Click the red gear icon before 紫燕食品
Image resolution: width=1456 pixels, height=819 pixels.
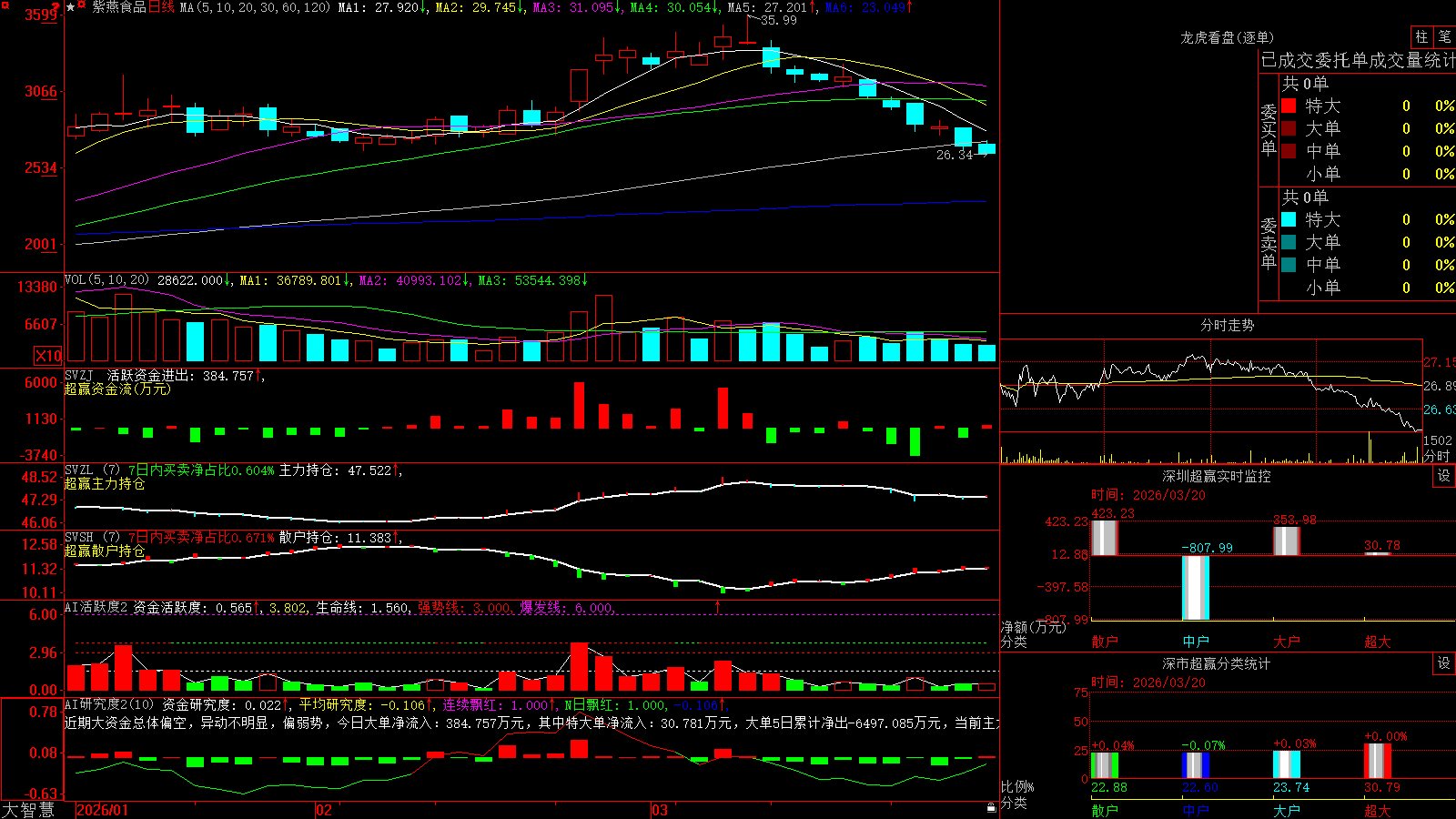[81, 6]
